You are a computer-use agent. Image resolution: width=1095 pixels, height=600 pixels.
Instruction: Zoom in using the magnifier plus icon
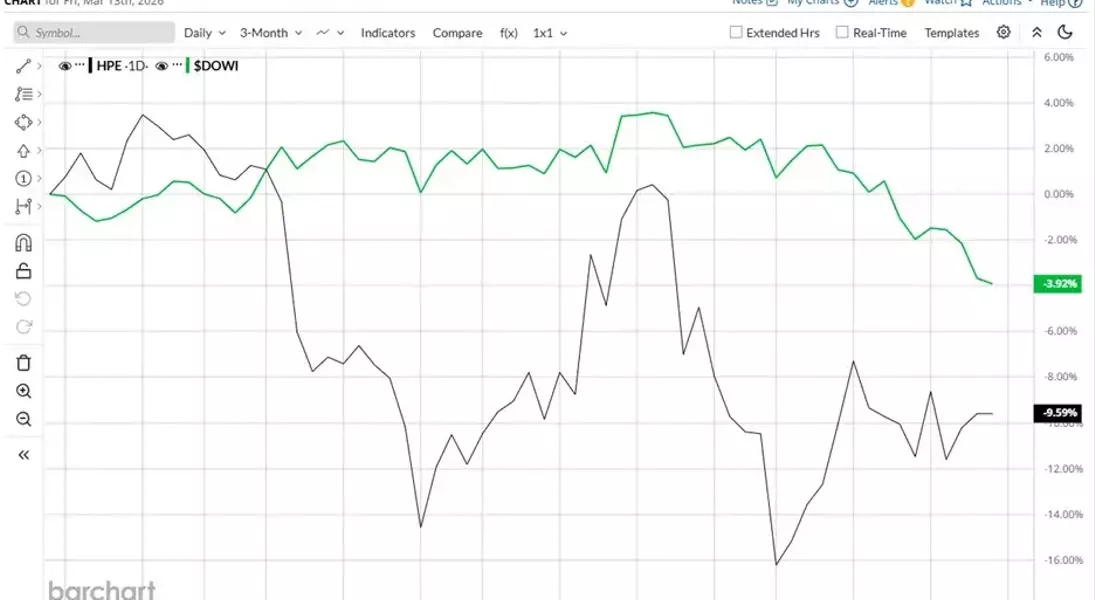pos(24,391)
